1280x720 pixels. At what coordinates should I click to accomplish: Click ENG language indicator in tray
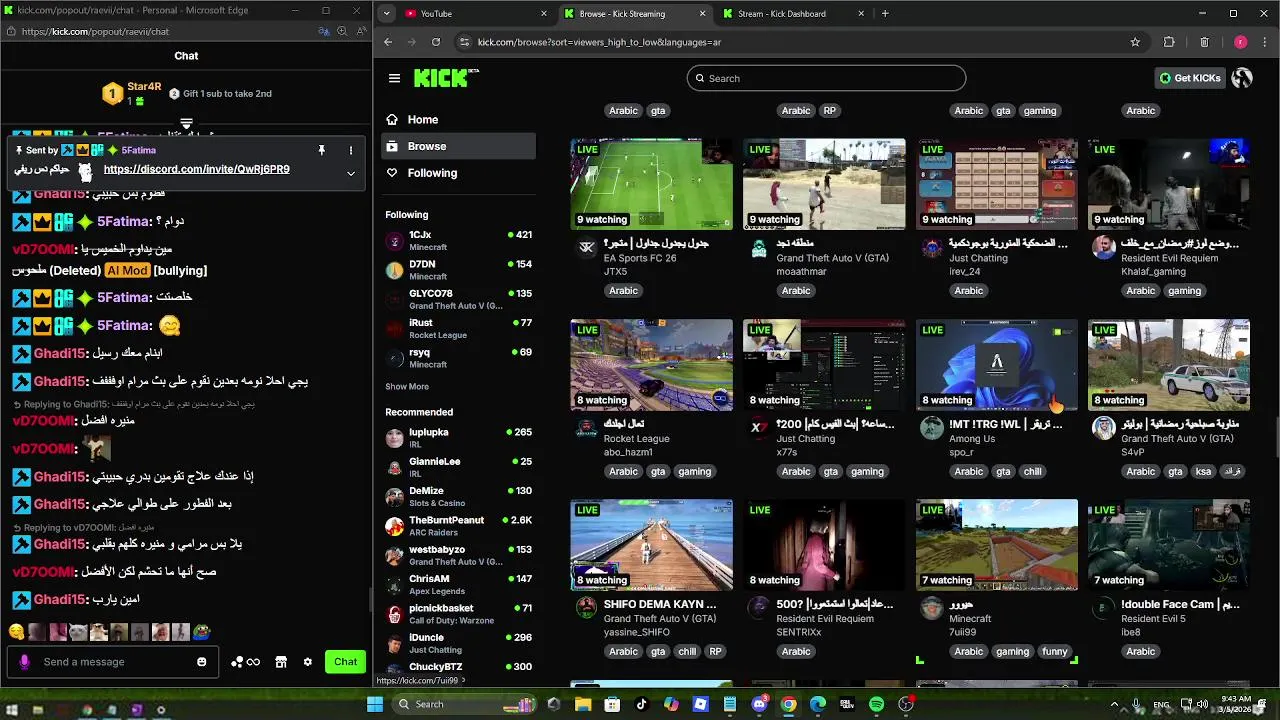[1161, 704]
